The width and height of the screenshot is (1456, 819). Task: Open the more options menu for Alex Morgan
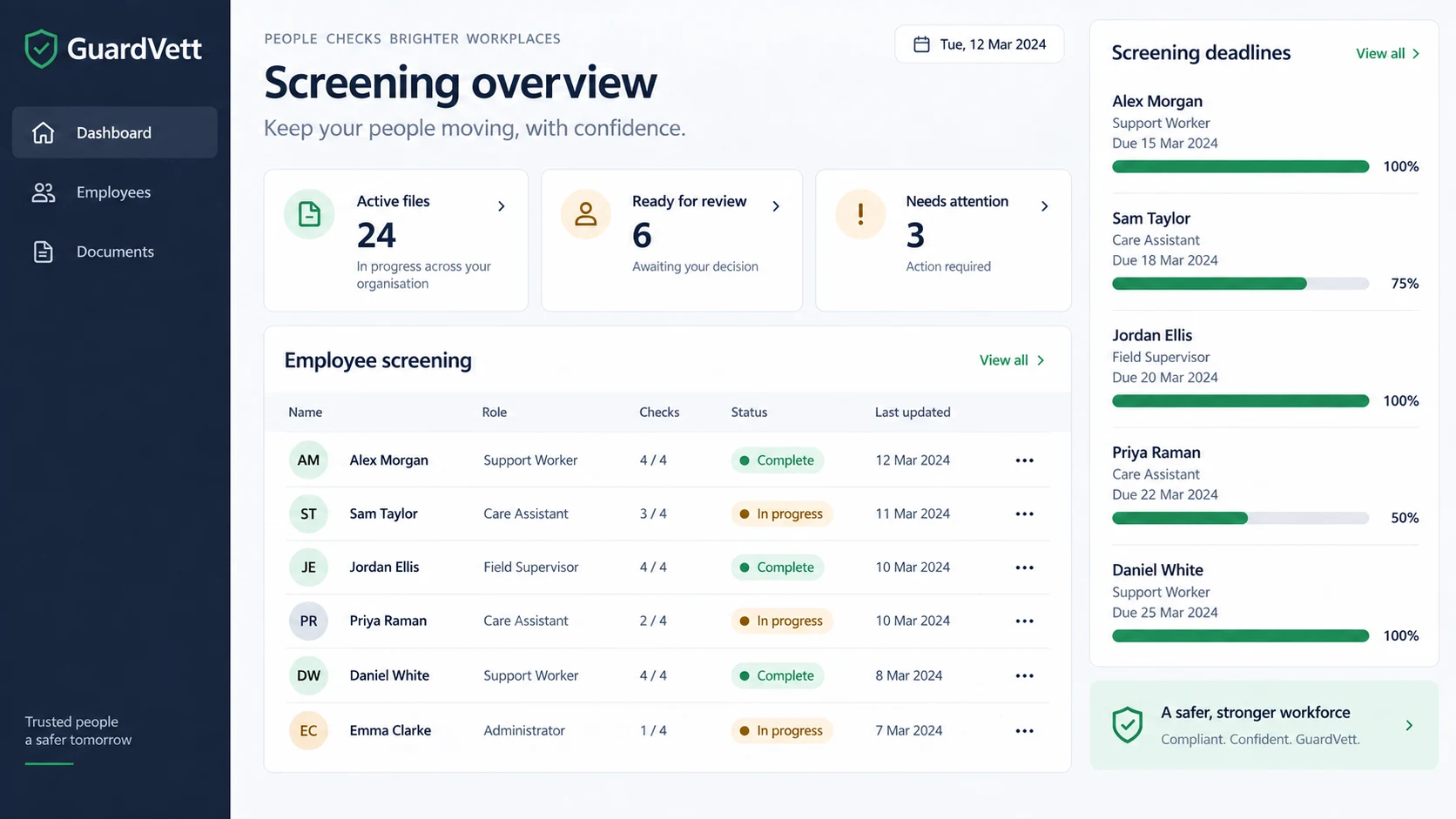click(1024, 460)
